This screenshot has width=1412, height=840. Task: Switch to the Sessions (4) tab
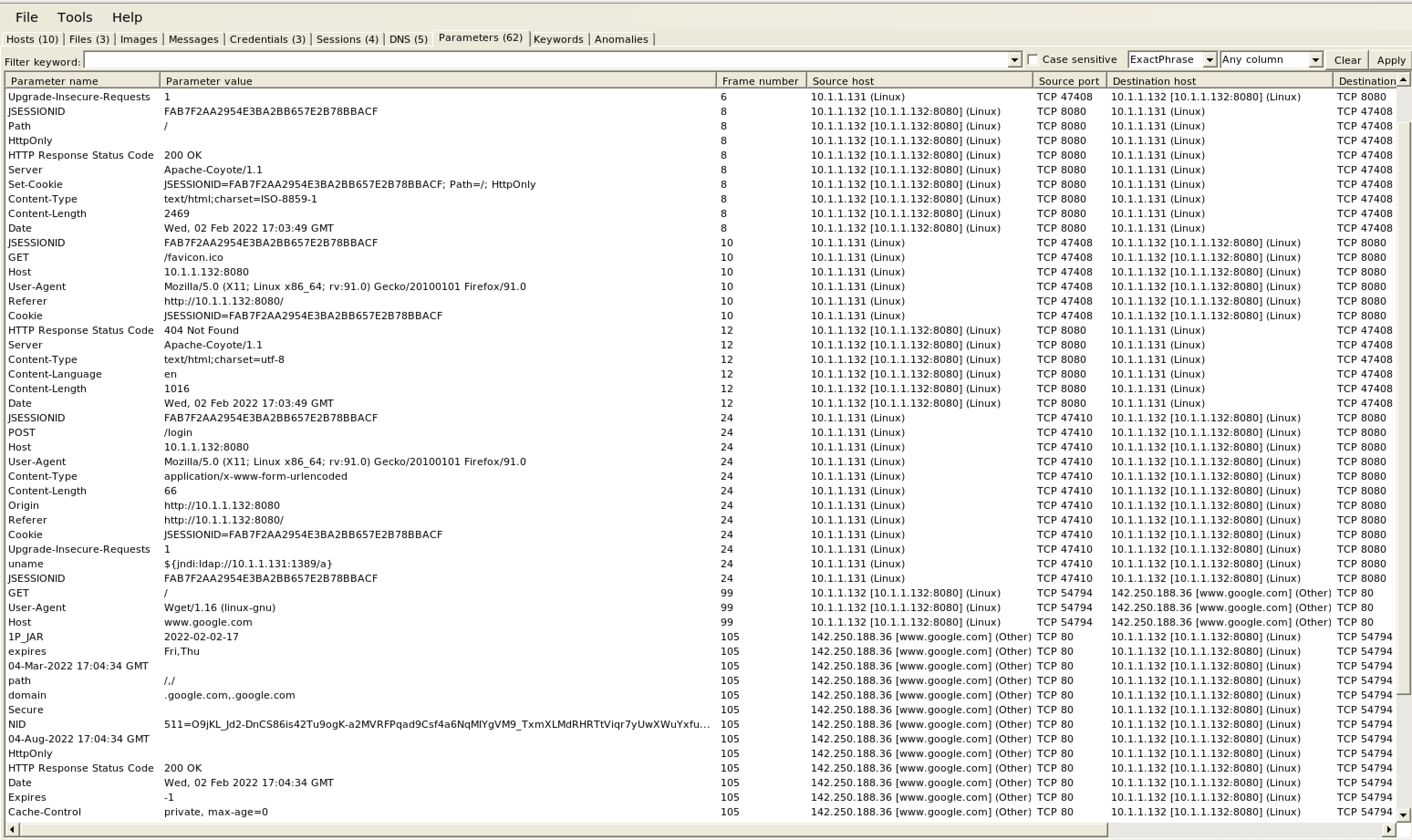pos(347,39)
